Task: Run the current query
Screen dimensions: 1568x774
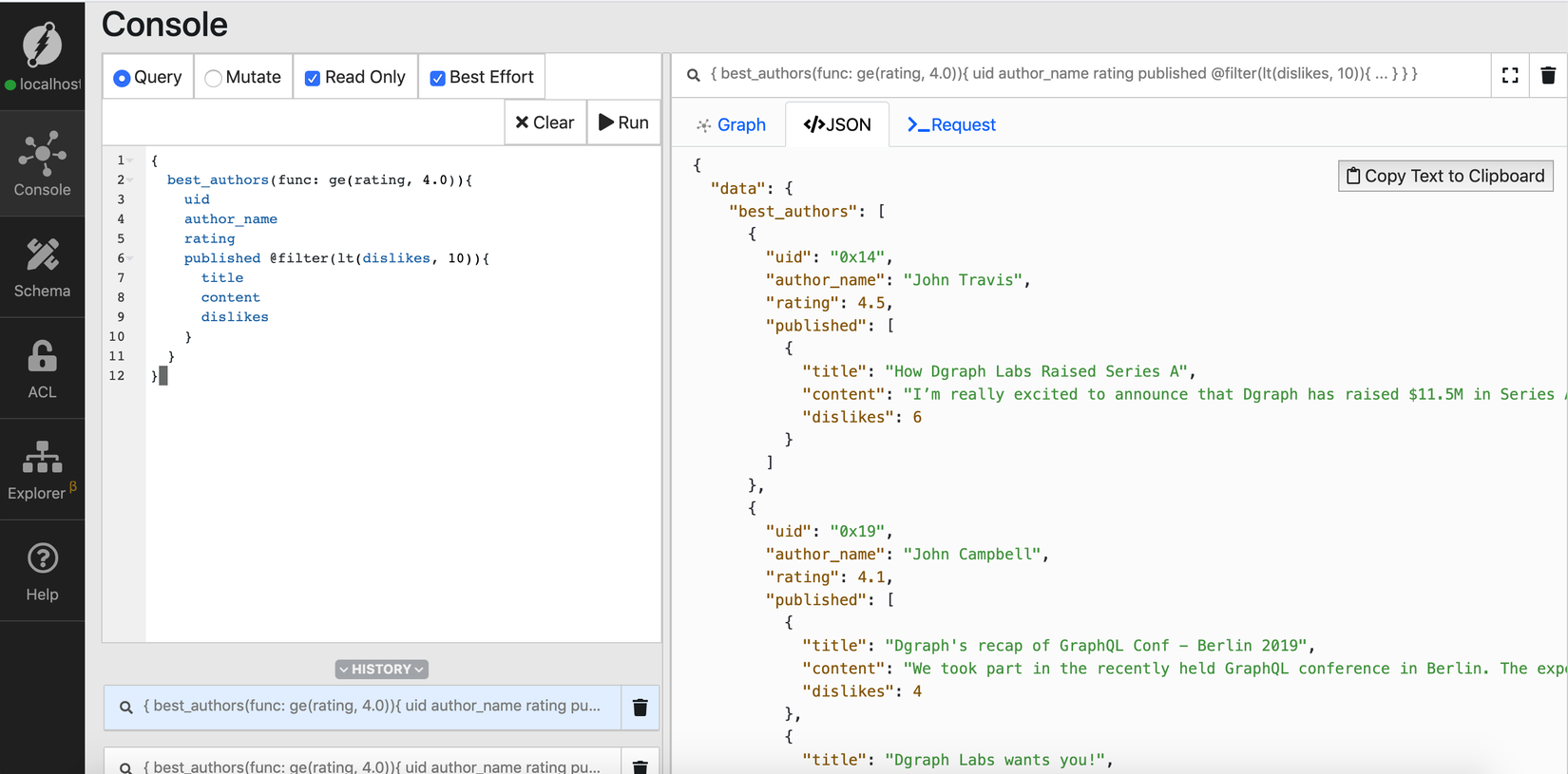Action: pos(623,123)
